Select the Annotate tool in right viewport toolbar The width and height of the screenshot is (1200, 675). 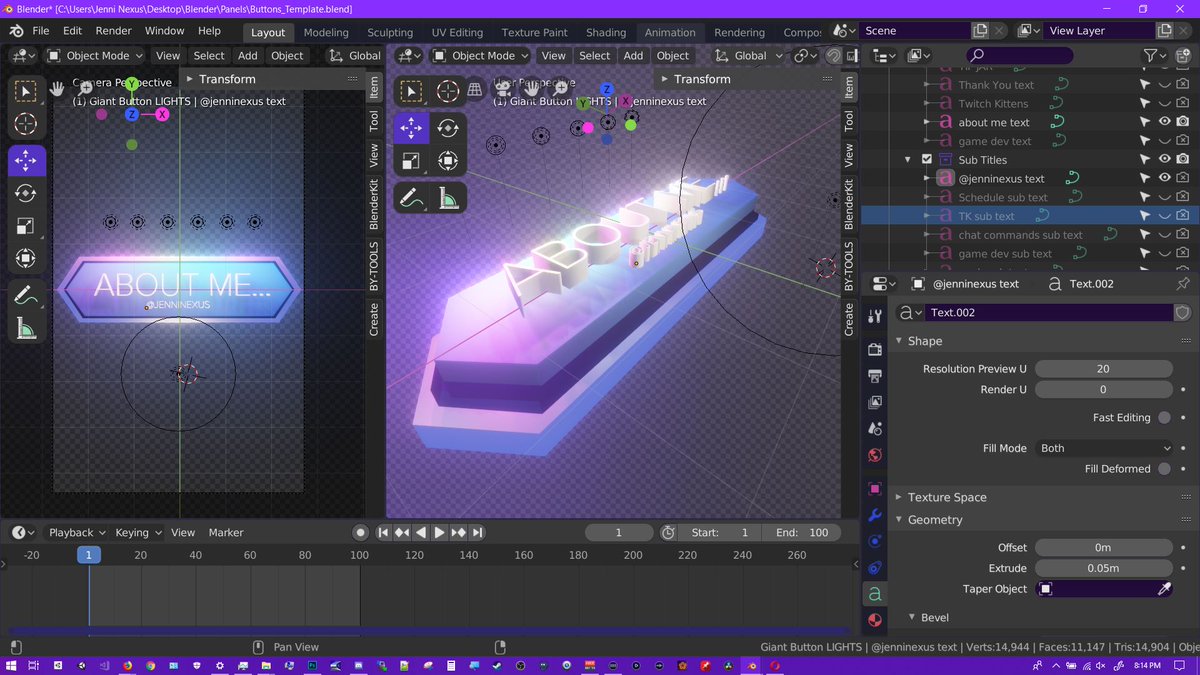pyautogui.click(x=411, y=198)
